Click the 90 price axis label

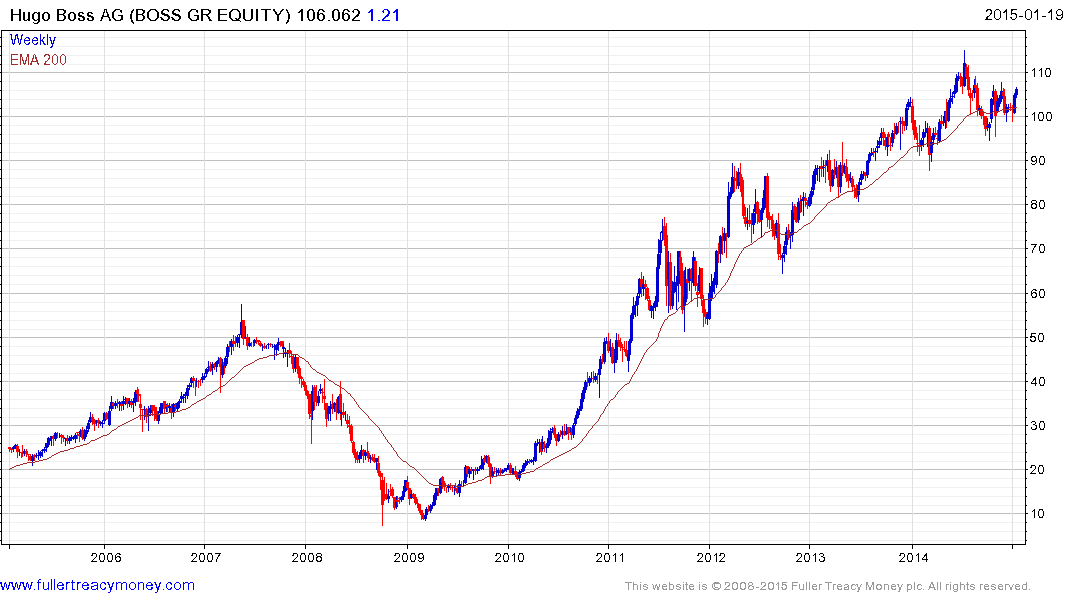click(1038, 160)
